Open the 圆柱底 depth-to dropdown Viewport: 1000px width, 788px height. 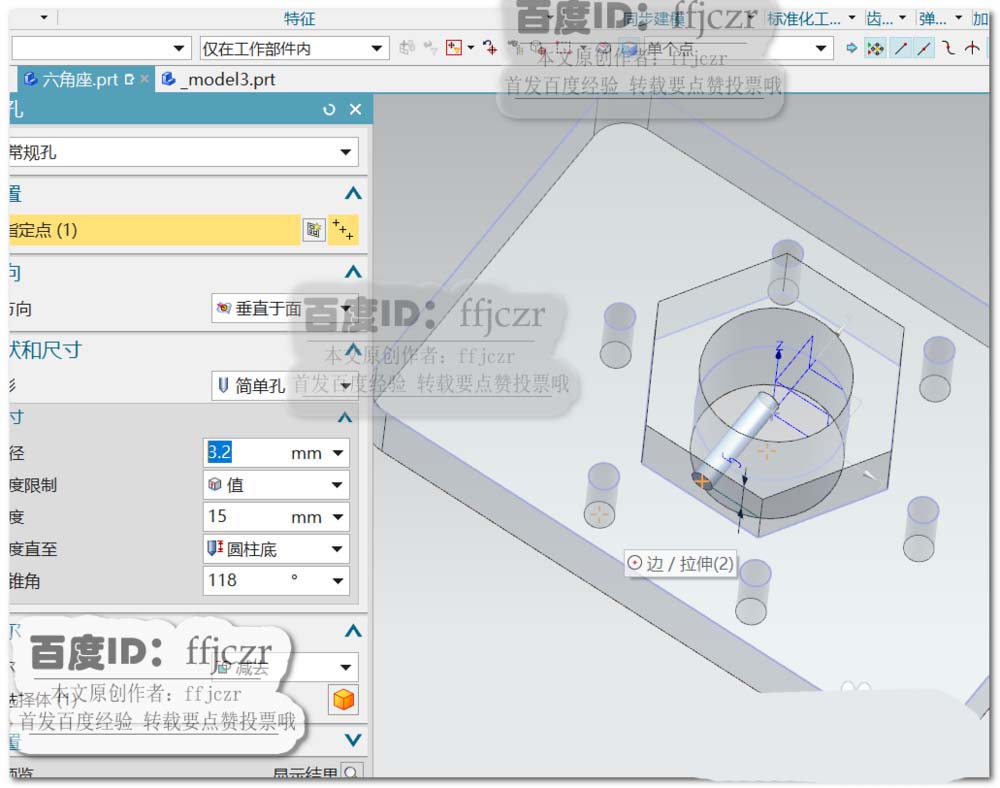point(276,549)
